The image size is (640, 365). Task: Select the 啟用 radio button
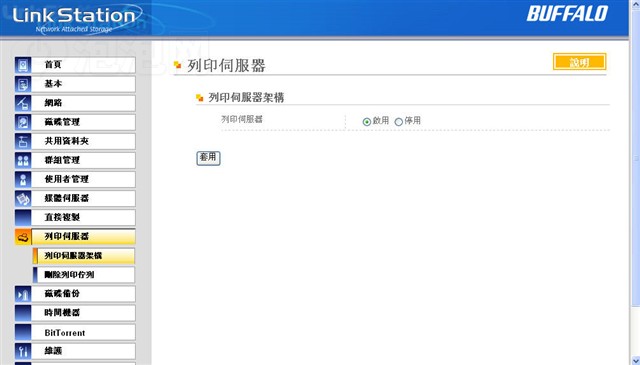[x=367, y=122]
